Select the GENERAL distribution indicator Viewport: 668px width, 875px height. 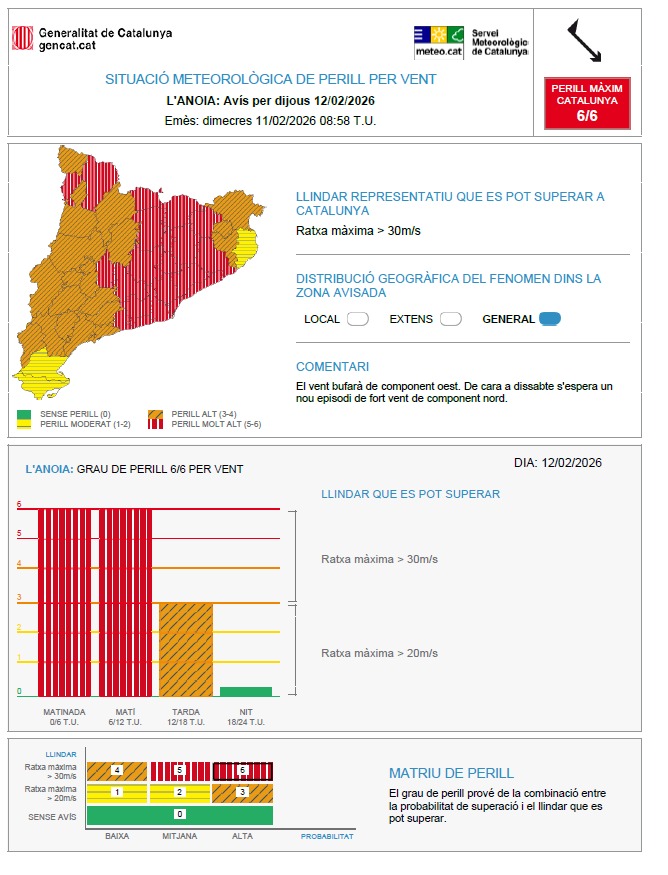click(550, 319)
